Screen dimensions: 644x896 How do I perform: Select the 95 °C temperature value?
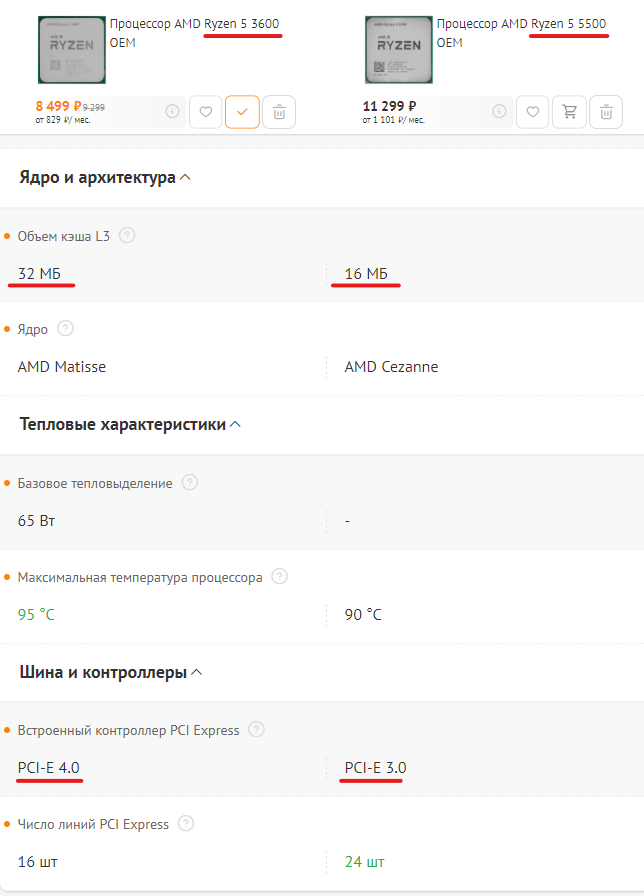pyautogui.click(x=36, y=615)
